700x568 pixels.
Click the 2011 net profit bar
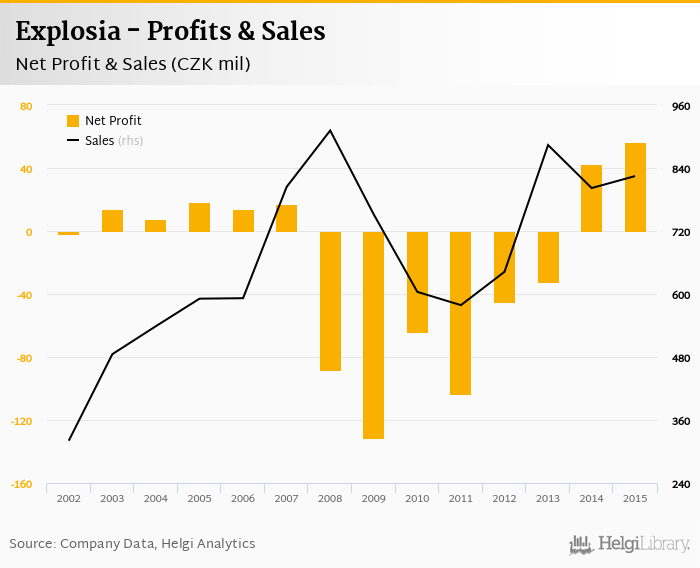click(x=461, y=313)
